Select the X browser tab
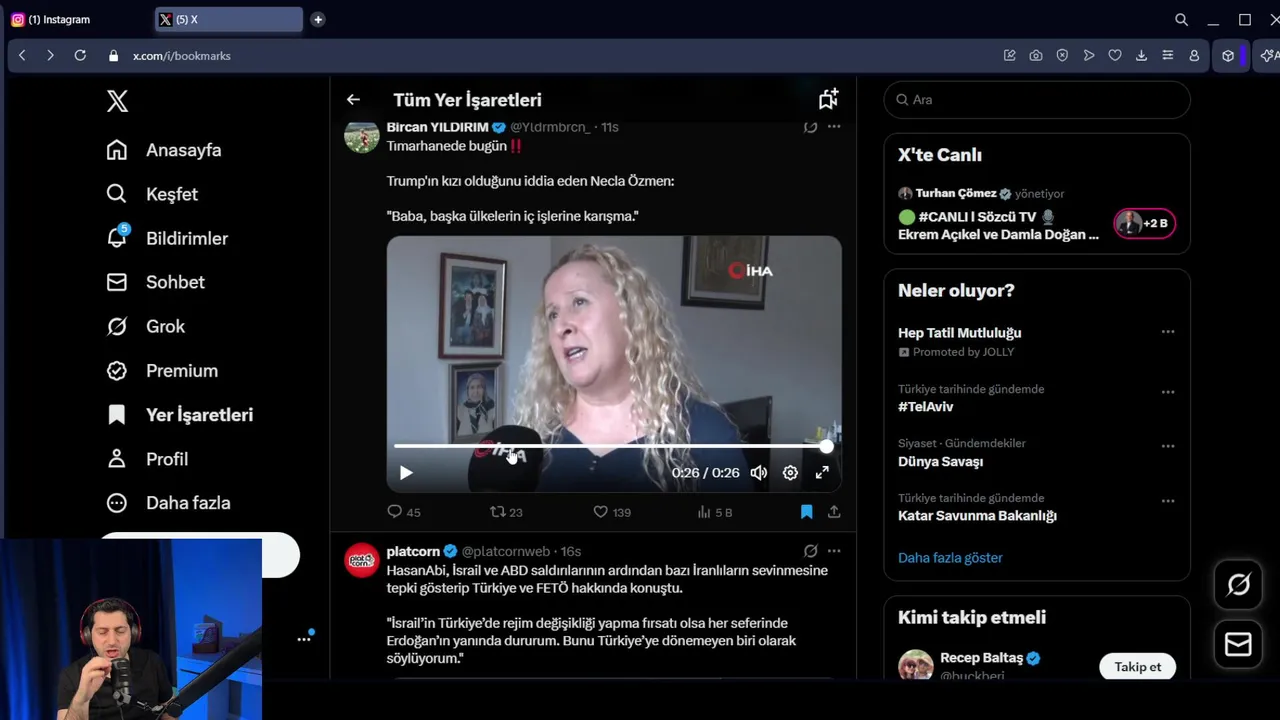The height and width of the screenshot is (720, 1280). pyautogui.click(x=229, y=19)
